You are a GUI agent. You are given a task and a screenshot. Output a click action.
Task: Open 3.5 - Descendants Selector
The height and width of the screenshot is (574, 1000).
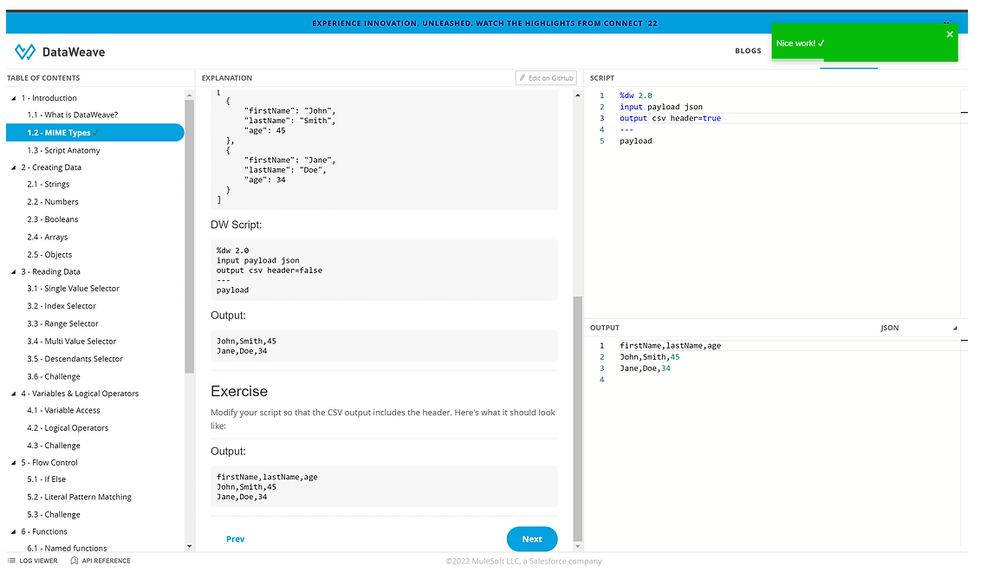(x=75, y=359)
